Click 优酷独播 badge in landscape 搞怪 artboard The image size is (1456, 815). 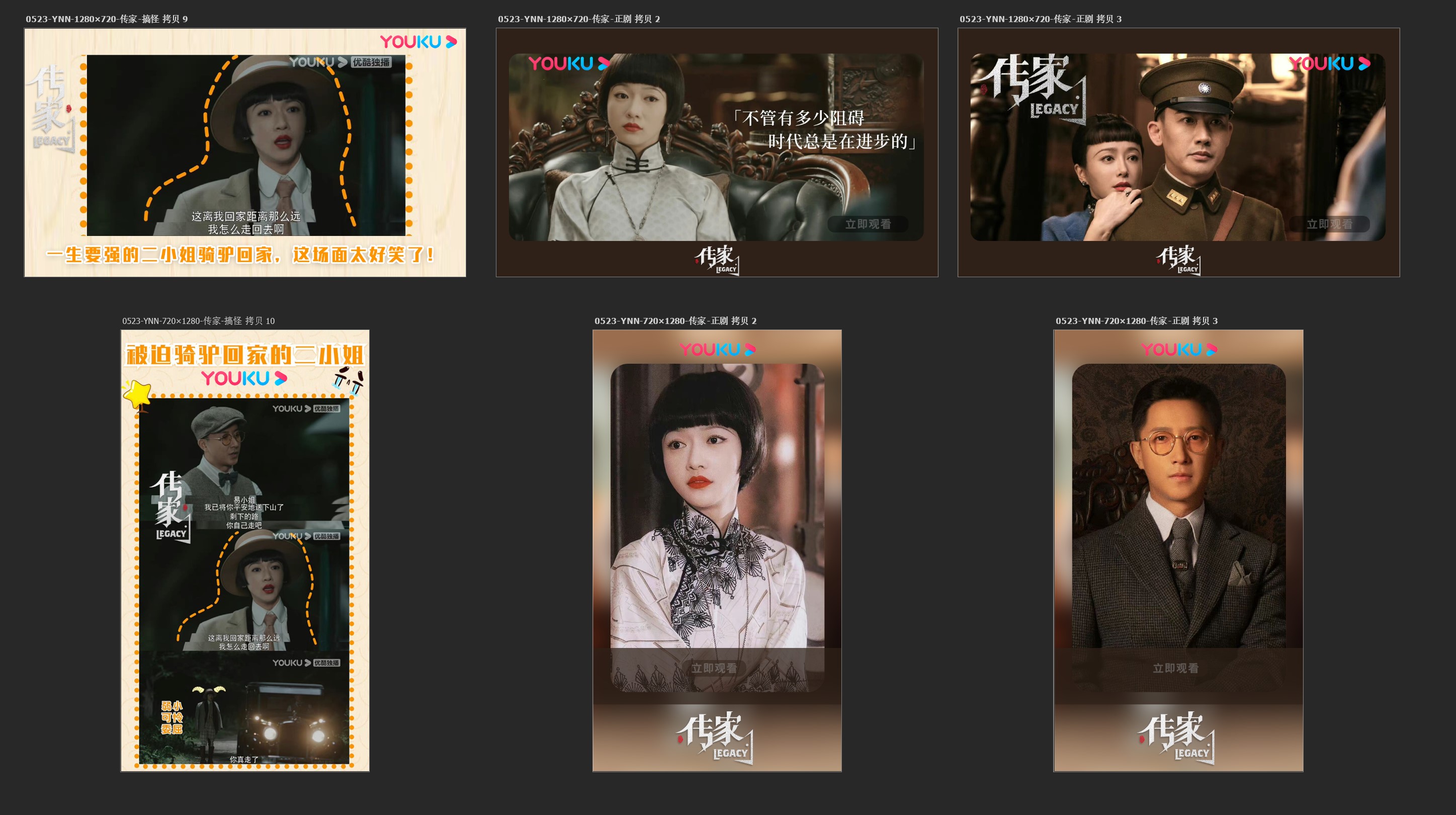point(371,62)
